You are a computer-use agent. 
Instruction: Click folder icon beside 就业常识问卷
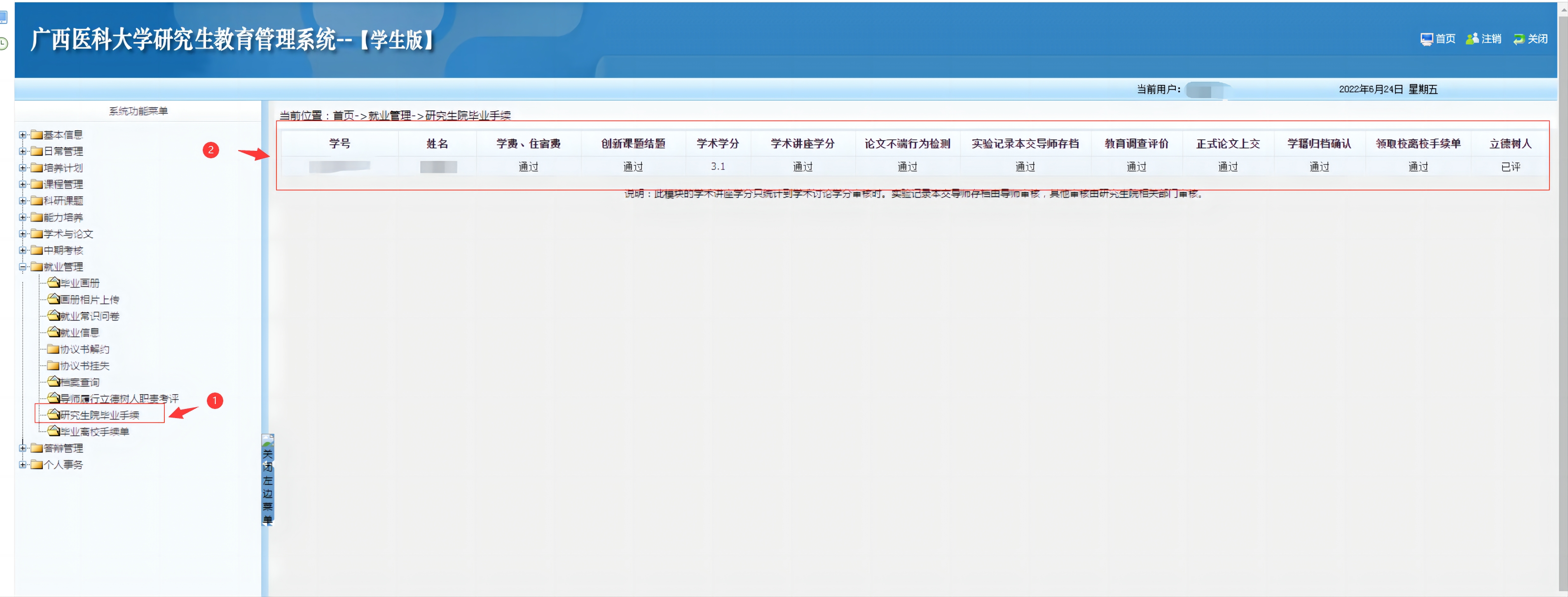pos(54,315)
